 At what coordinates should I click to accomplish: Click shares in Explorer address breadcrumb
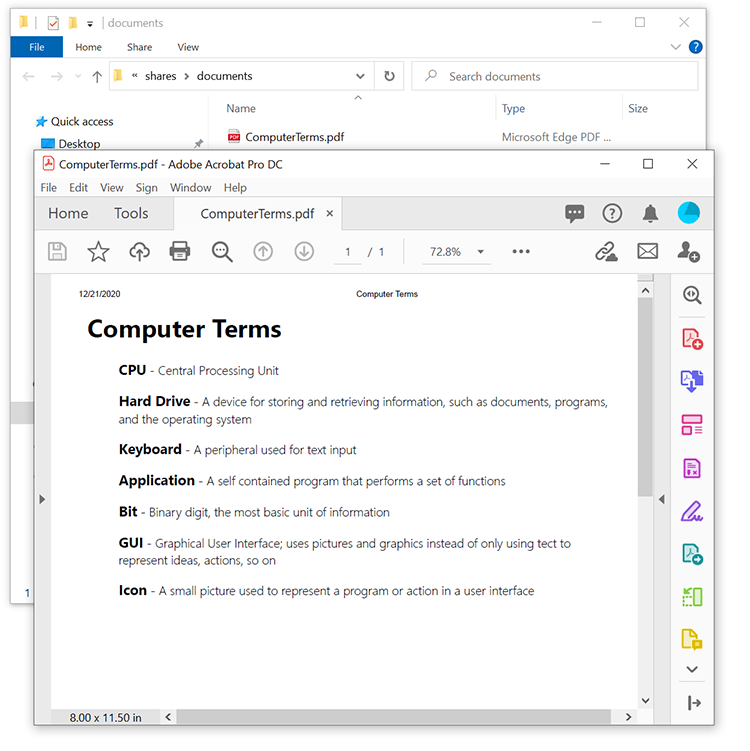[x=160, y=76]
